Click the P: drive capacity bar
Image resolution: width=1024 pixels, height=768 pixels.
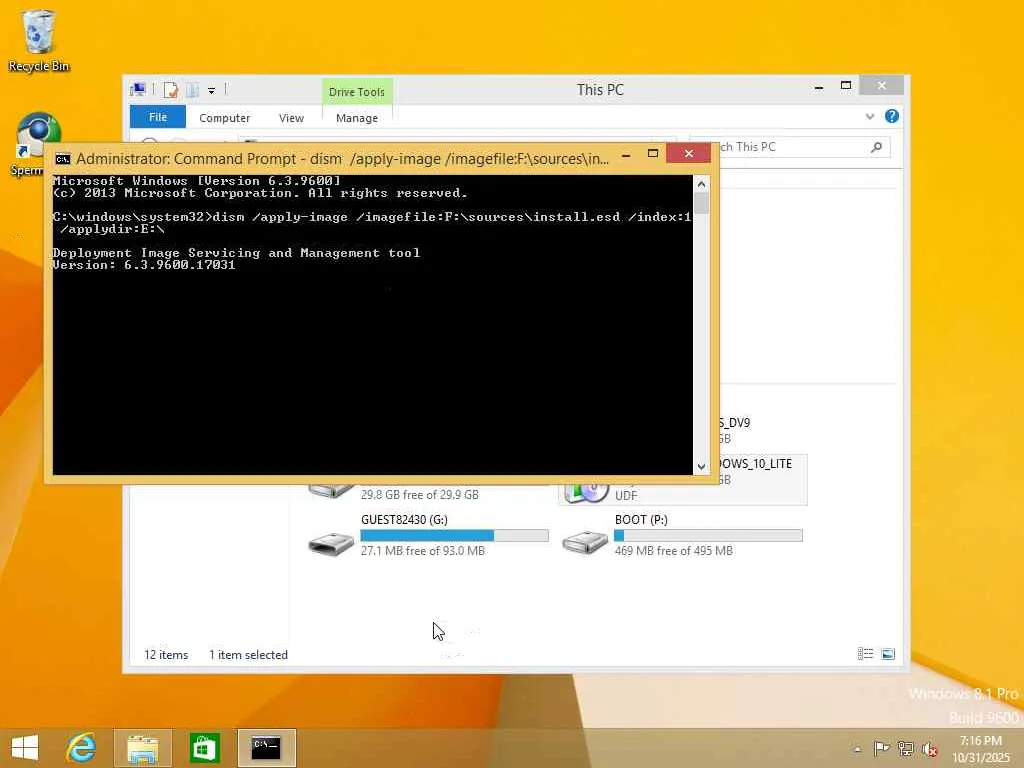708,536
